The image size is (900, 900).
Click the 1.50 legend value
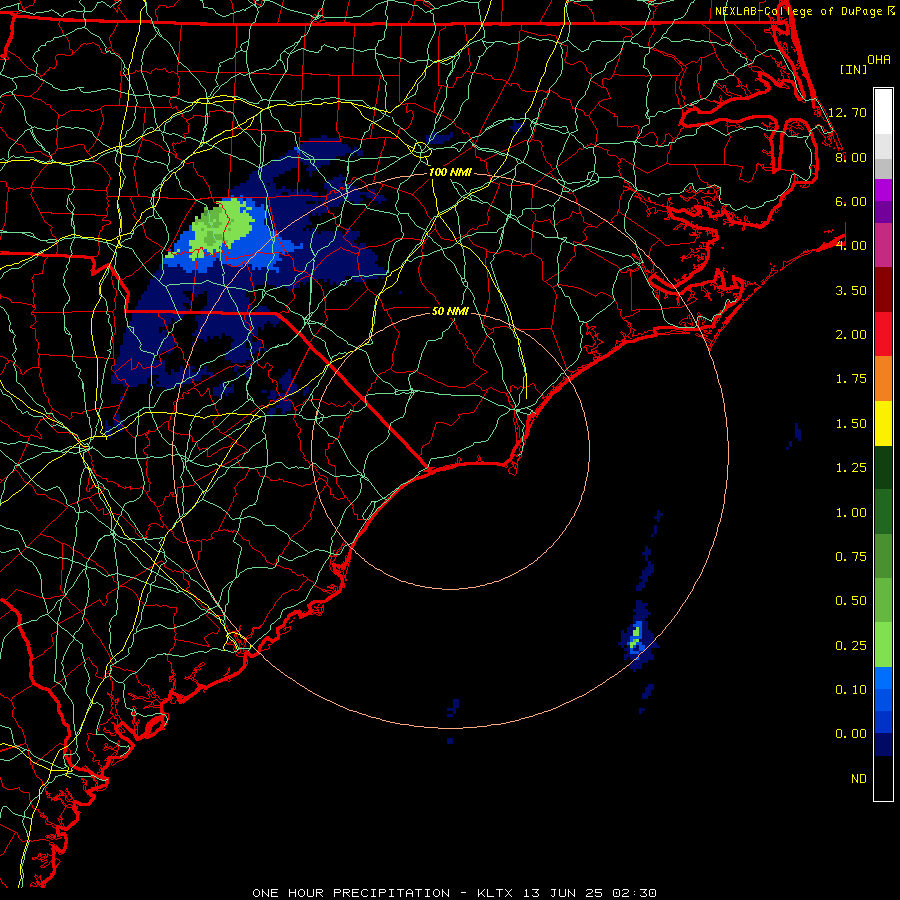(x=851, y=424)
